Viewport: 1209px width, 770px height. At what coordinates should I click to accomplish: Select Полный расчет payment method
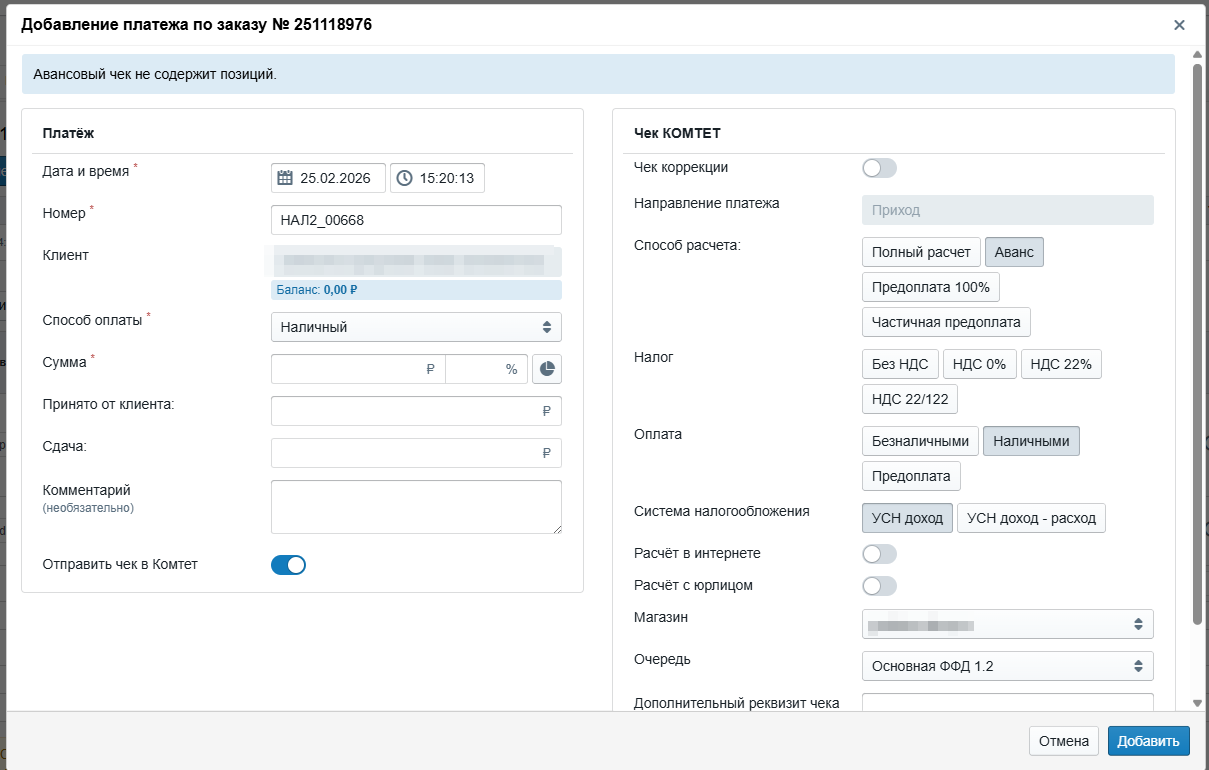(x=921, y=252)
